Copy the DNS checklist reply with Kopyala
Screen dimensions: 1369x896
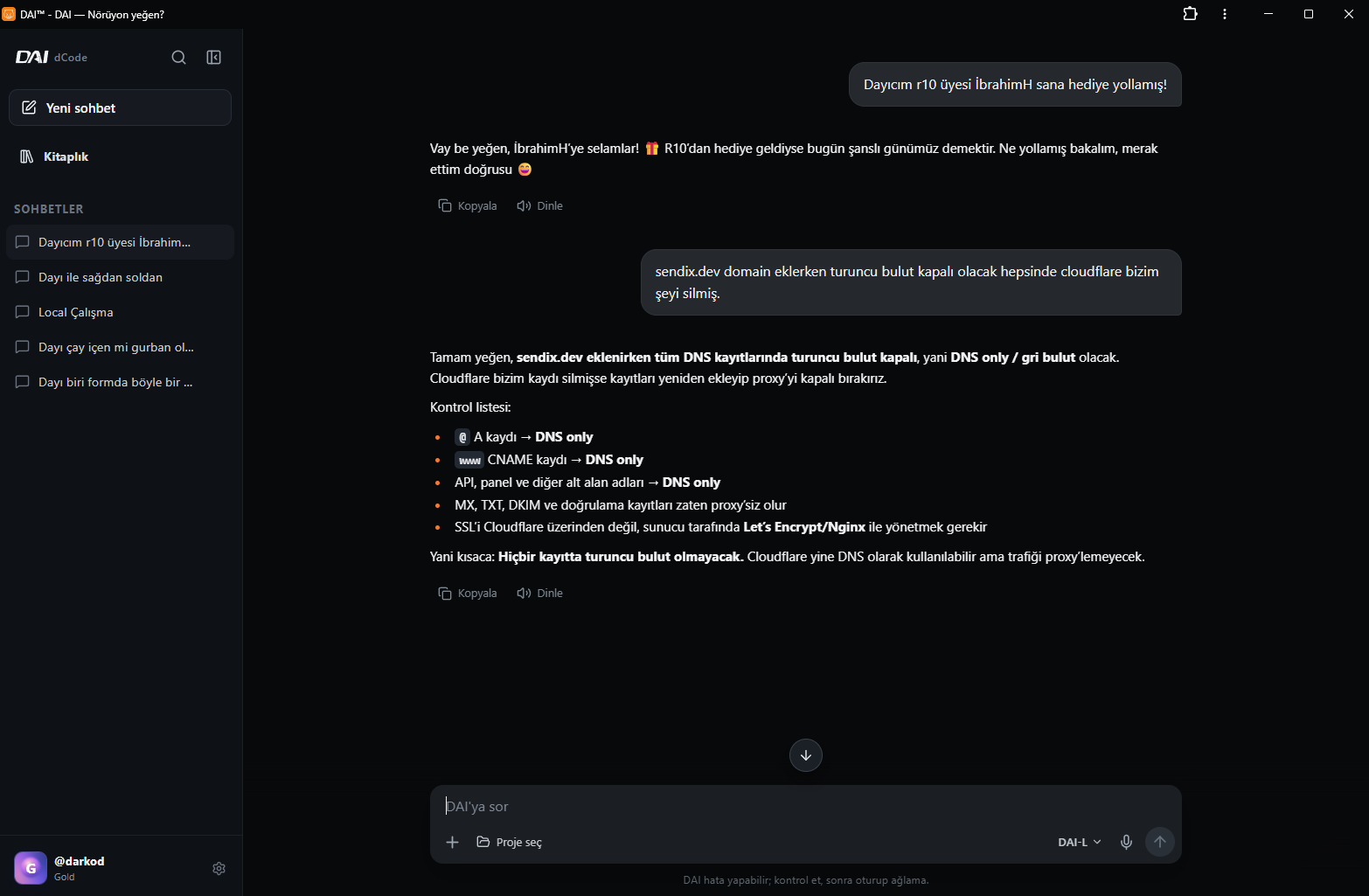pyautogui.click(x=468, y=593)
